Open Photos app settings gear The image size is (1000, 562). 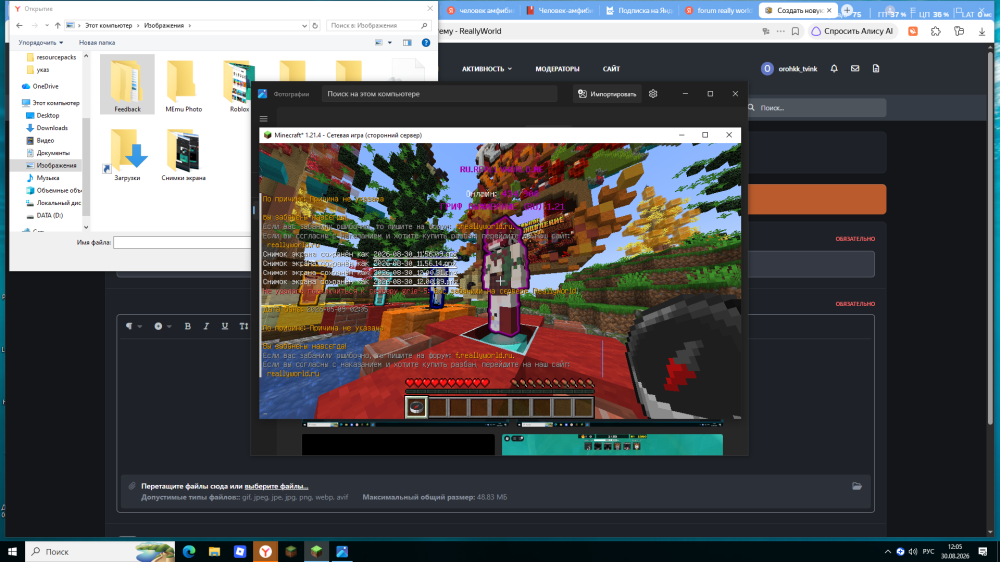653,94
